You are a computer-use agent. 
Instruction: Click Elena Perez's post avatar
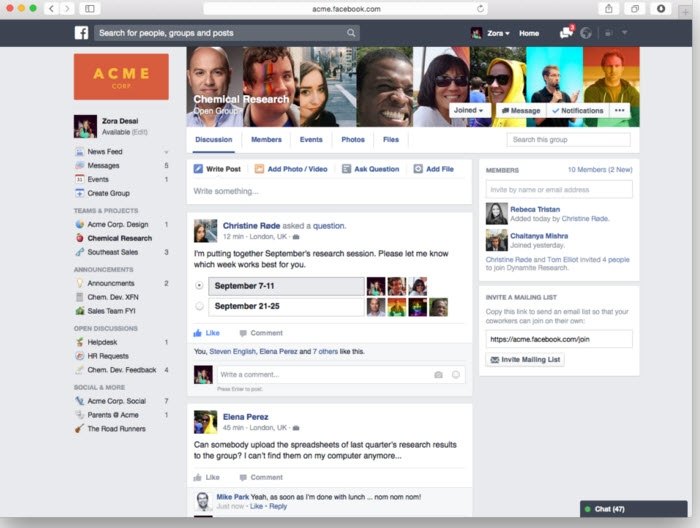205,422
